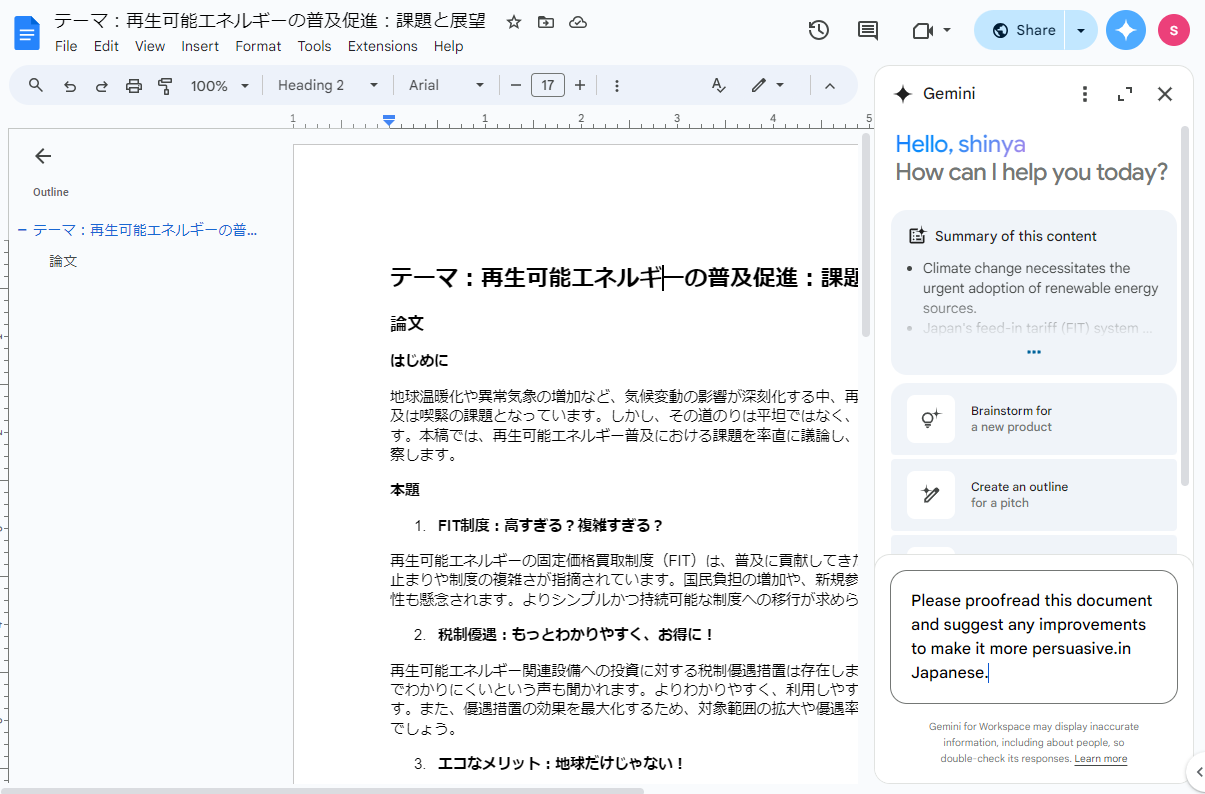Click the Summary of this content header
Viewport: 1205px width, 794px height.
(1002, 236)
